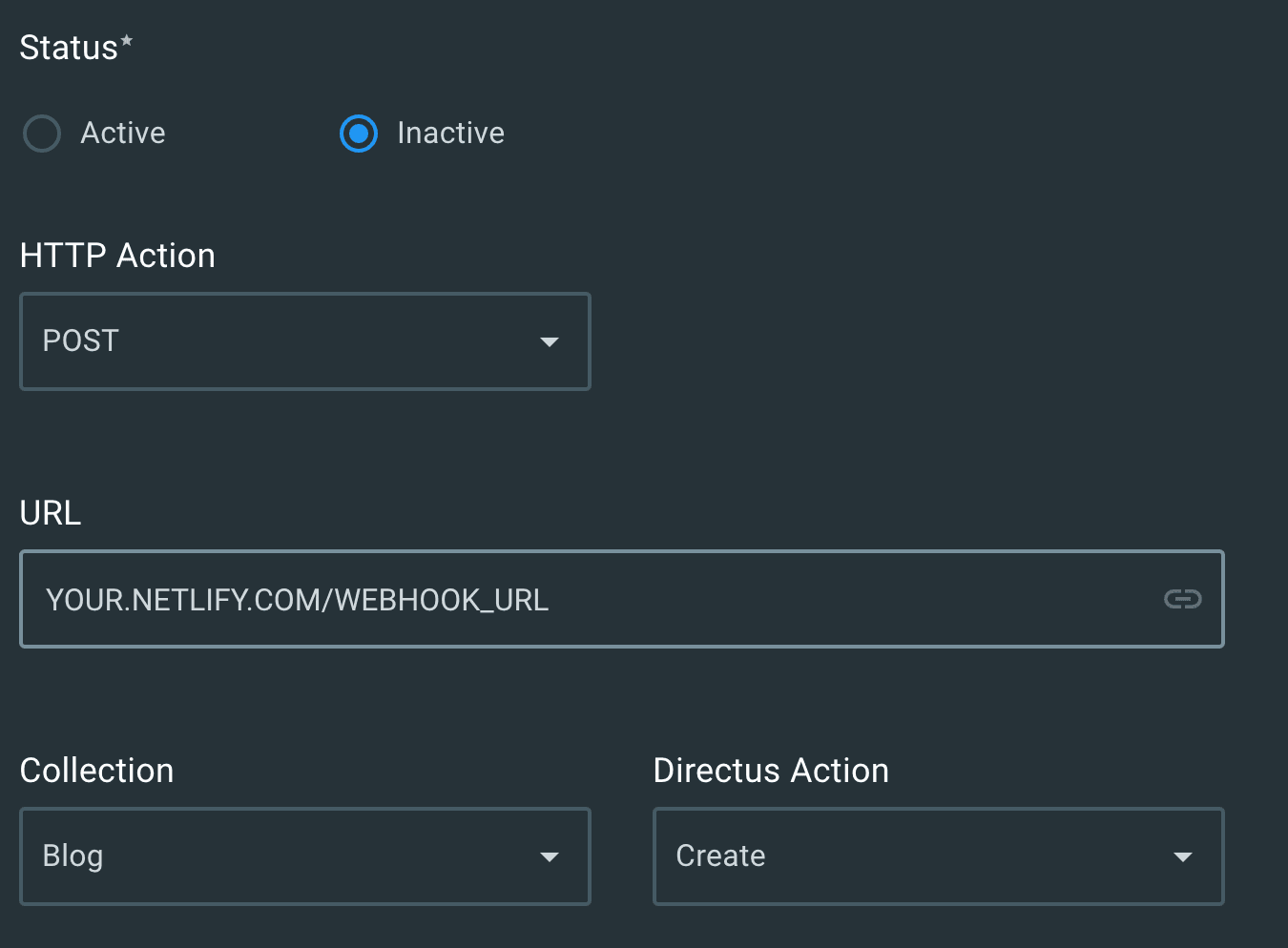The image size is (1288, 948).
Task: Click the POST dropdown arrow
Action: (x=550, y=341)
